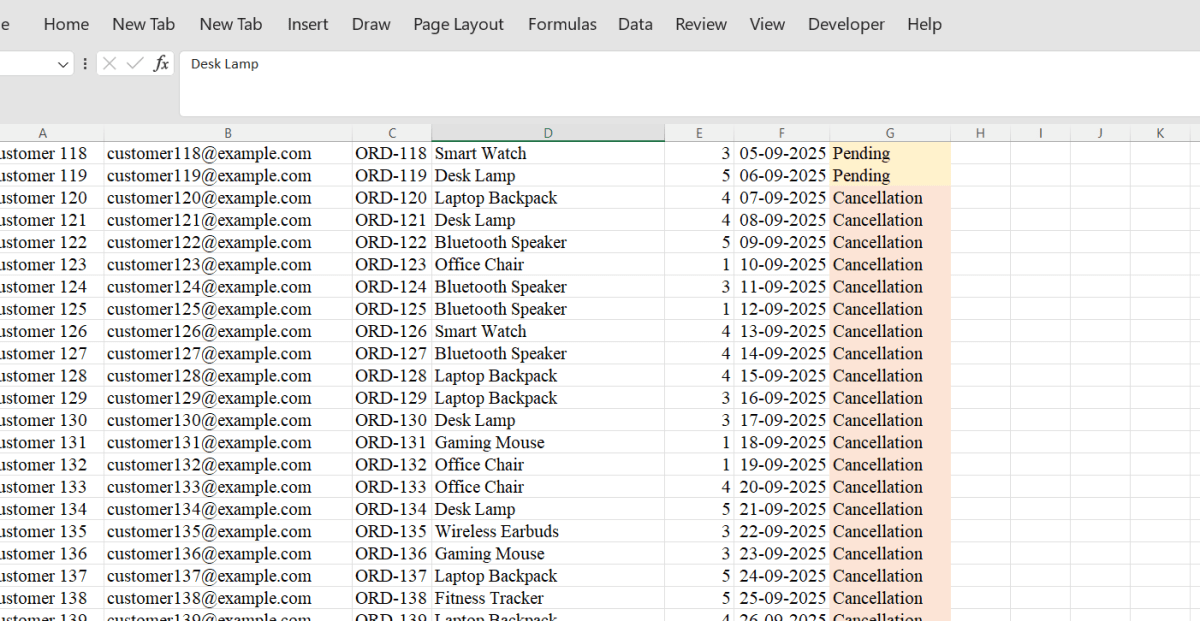Select the cell customer118@example.com
This screenshot has width=1200, height=621.
click(x=228, y=154)
